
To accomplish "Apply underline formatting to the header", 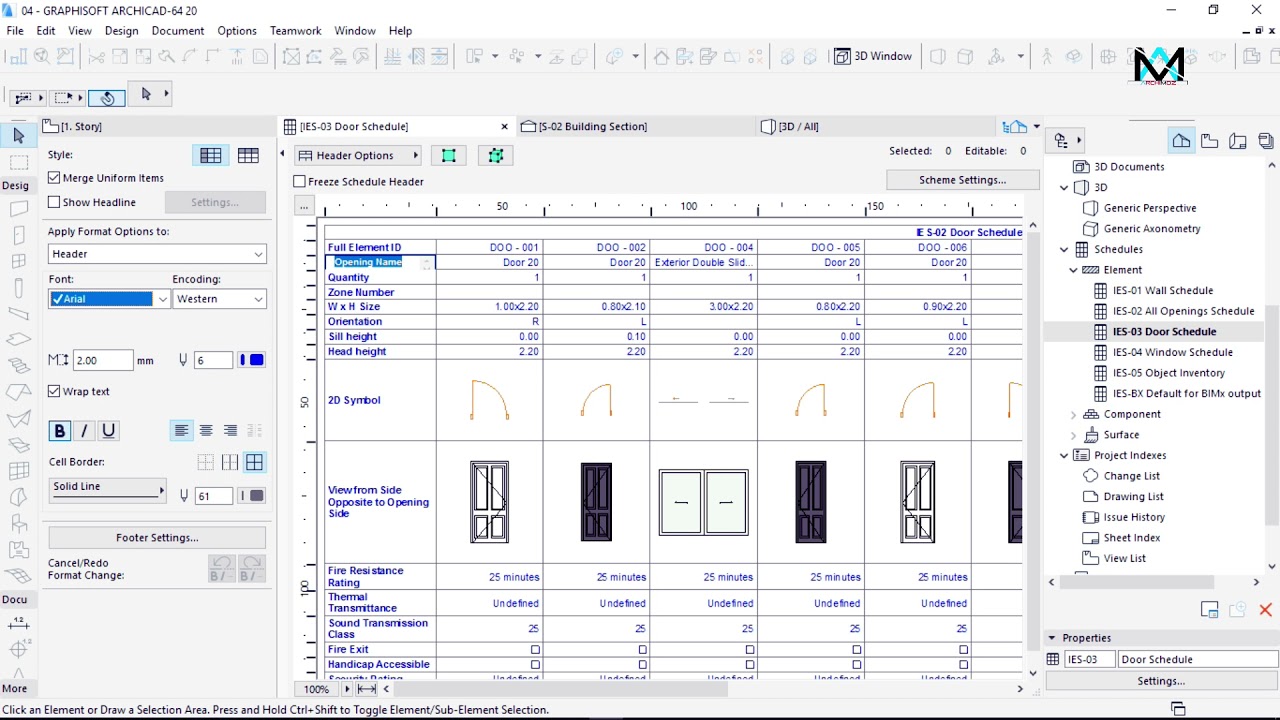I will click(108, 431).
